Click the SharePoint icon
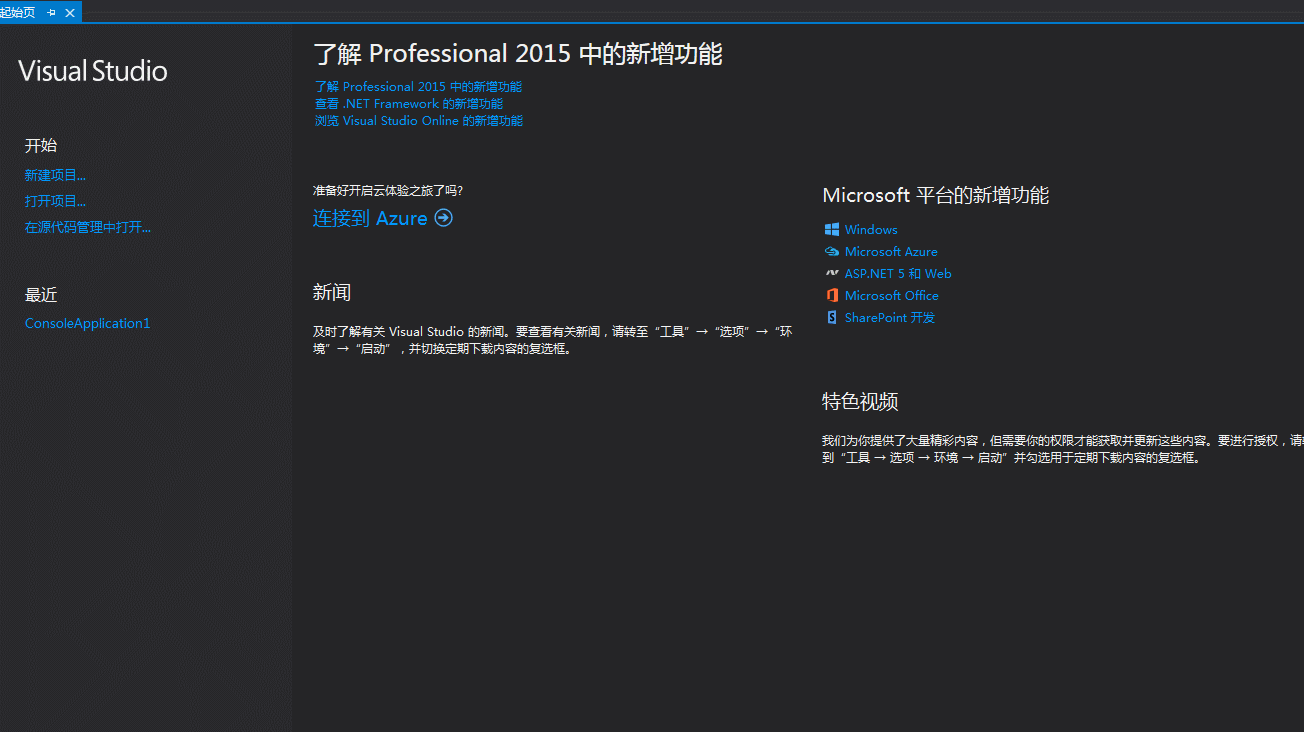Viewport: 1304px width, 732px height. (832, 317)
